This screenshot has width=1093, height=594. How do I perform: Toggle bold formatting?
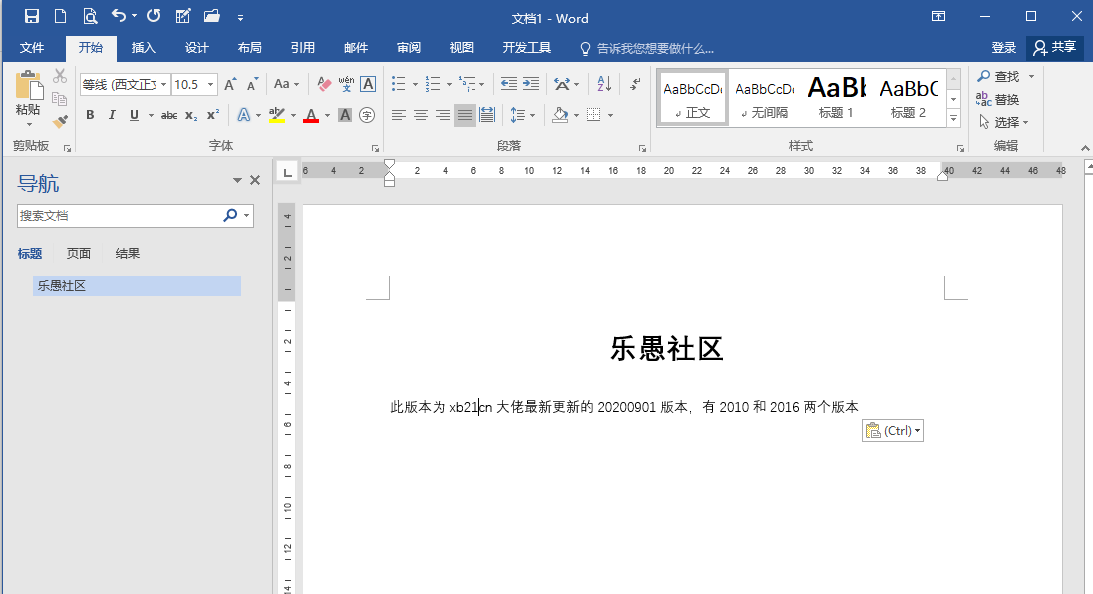(x=90, y=115)
